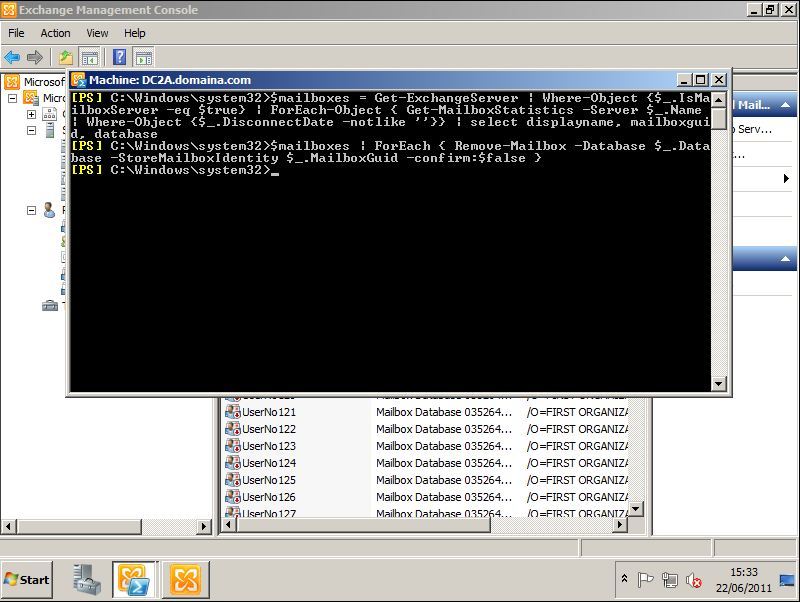Open the Help menu
Image resolution: width=800 pixels, height=602 pixels.
point(135,33)
